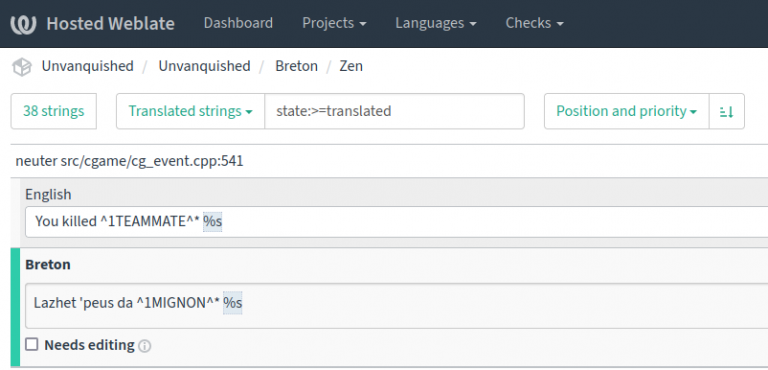
Task: Open first Unvanquished breadcrumb link
Action: pyautogui.click(x=87, y=66)
